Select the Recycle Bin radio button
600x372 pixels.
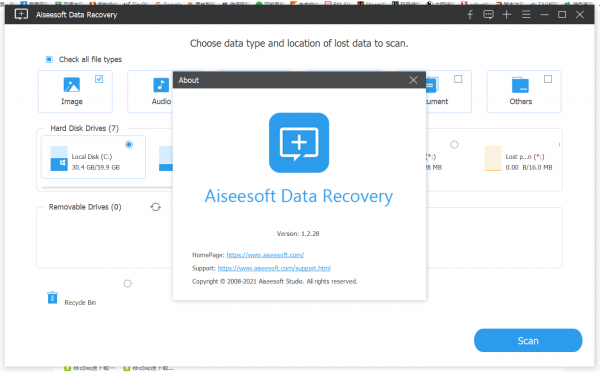click(x=128, y=284)
